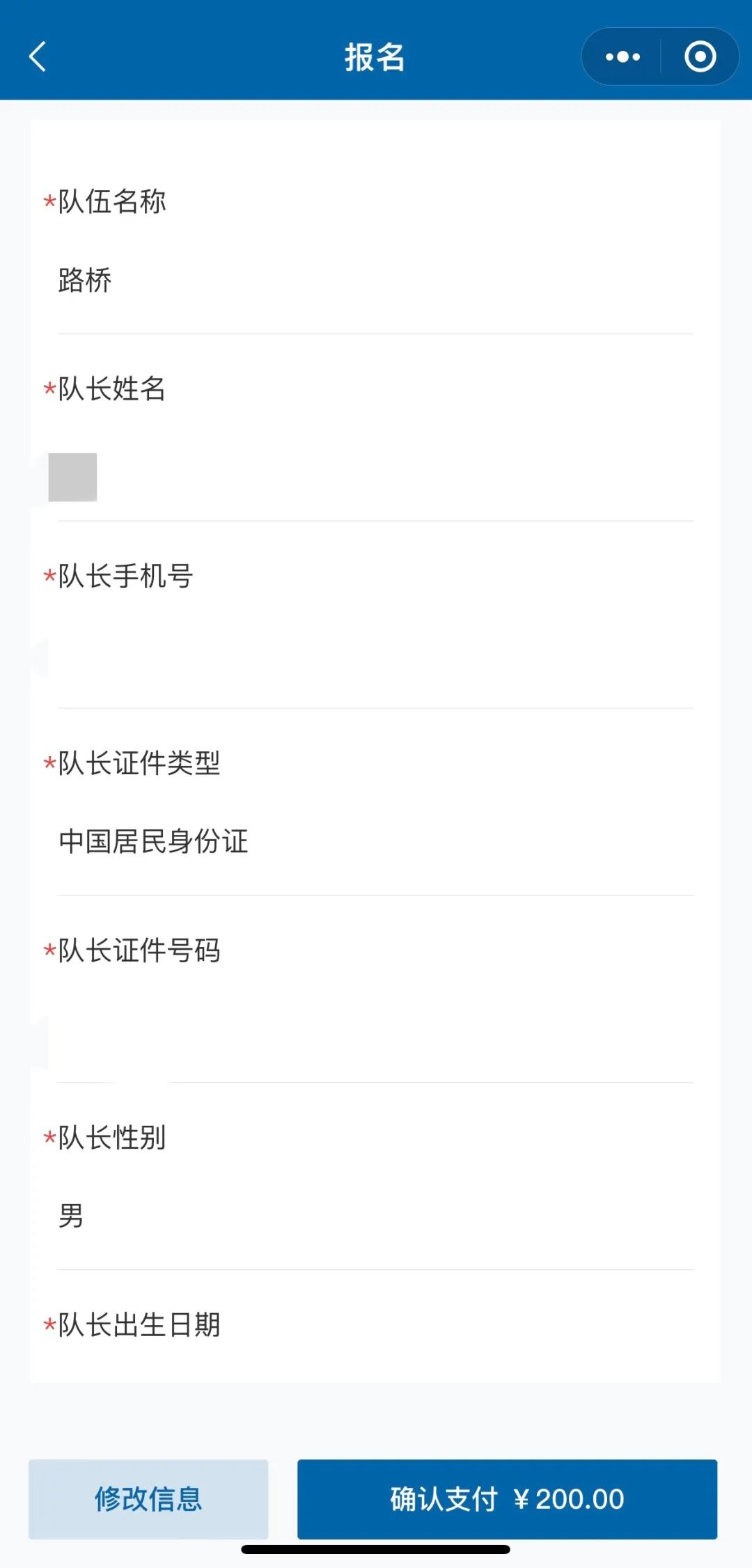This screenshot has height=1568, width=752.
Task: Click the 队长性别 label
Action: tap(111, 1138)
